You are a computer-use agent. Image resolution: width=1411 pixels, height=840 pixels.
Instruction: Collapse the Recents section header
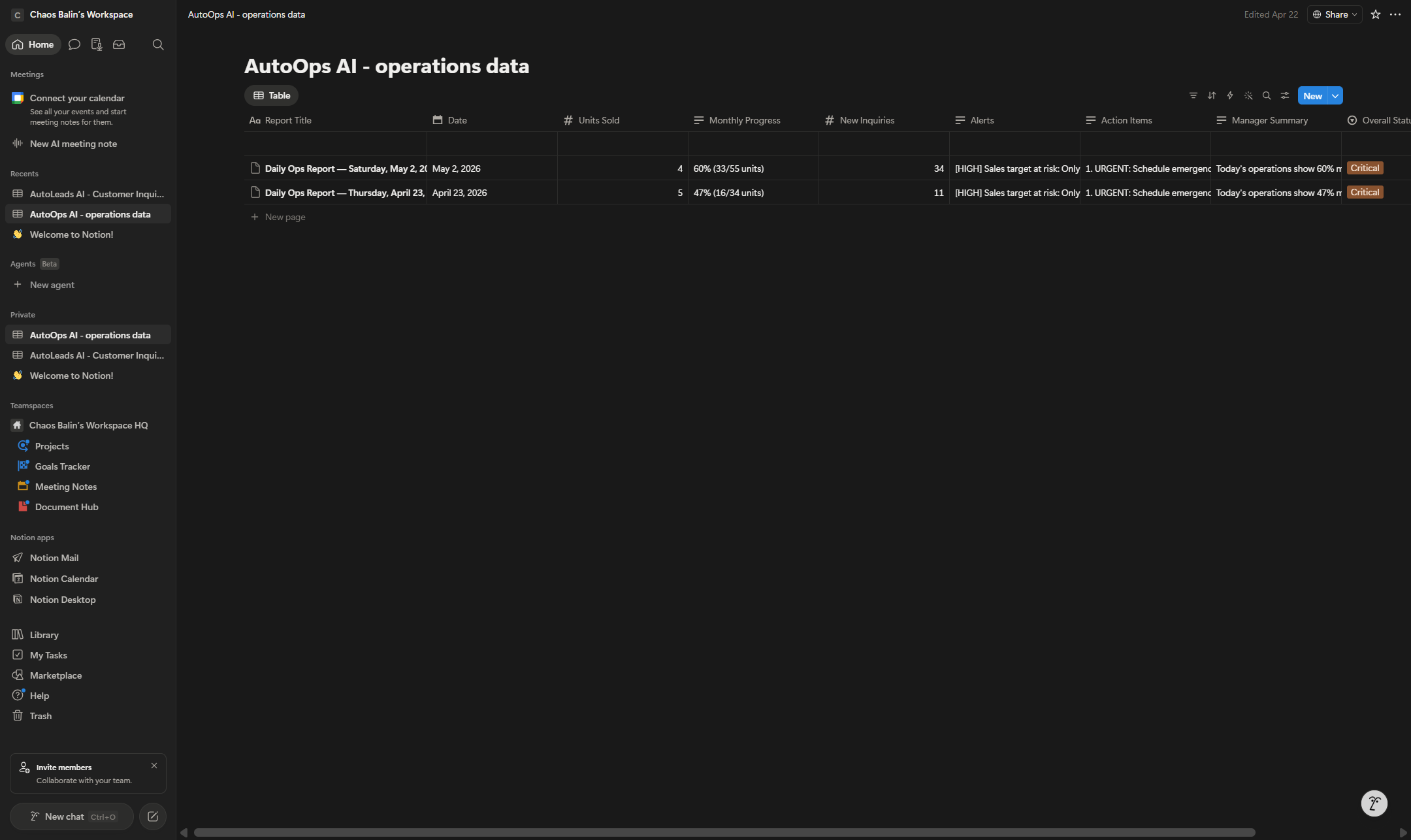(x=24, y=174)
